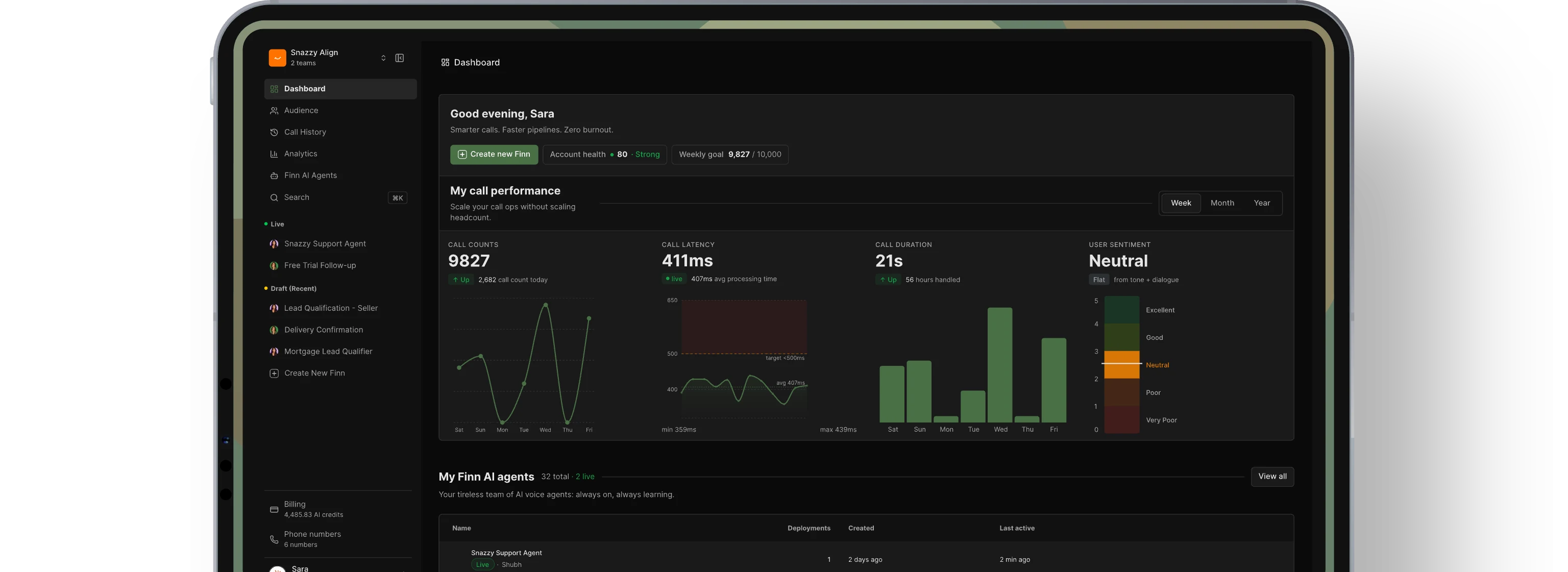Screen dimensions: 1568x572
Task: Open Finn AI Agents in the sidebar
Action: pos(340,175)
